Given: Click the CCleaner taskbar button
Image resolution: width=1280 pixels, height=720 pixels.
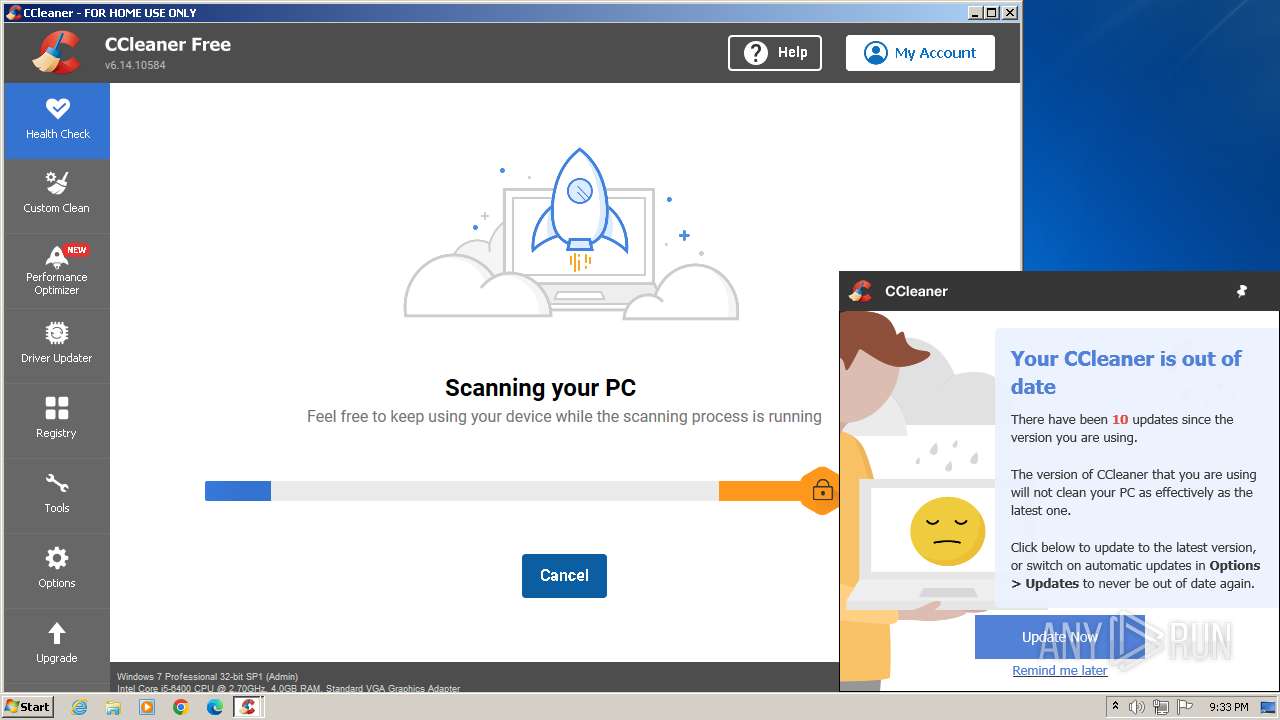Looking at the screenshot, I should coord(248,707).
